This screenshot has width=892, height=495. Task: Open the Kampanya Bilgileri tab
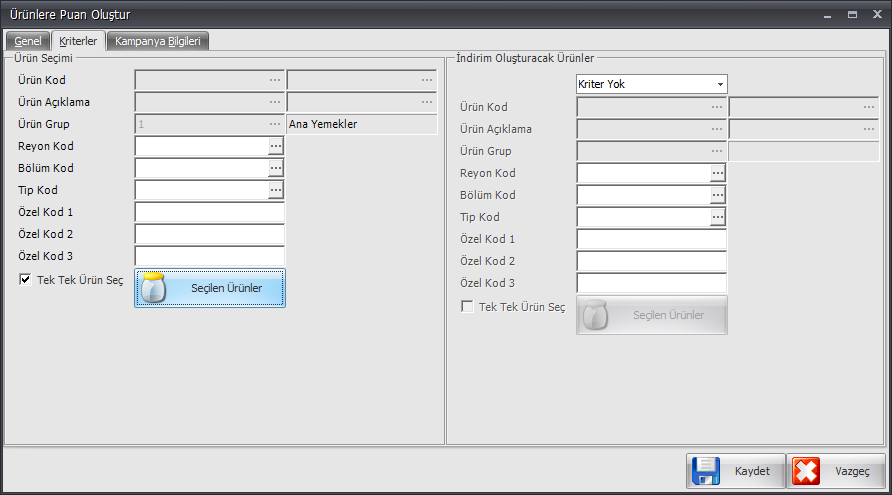158,41
